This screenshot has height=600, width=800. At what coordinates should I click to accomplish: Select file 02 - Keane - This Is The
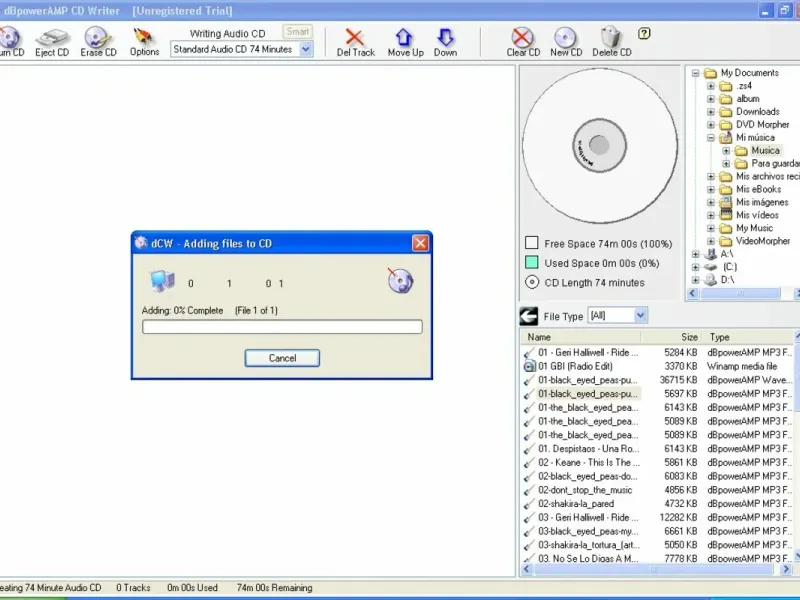[x=588, y=463]
